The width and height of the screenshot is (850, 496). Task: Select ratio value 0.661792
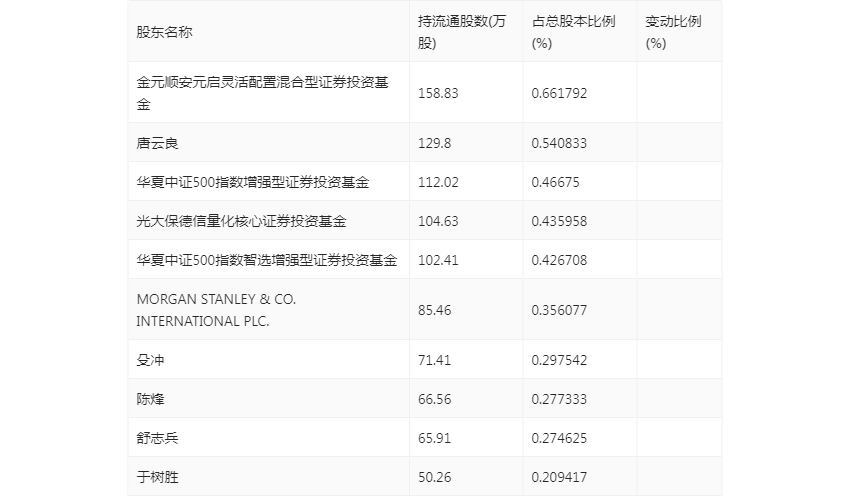(559, 93)
